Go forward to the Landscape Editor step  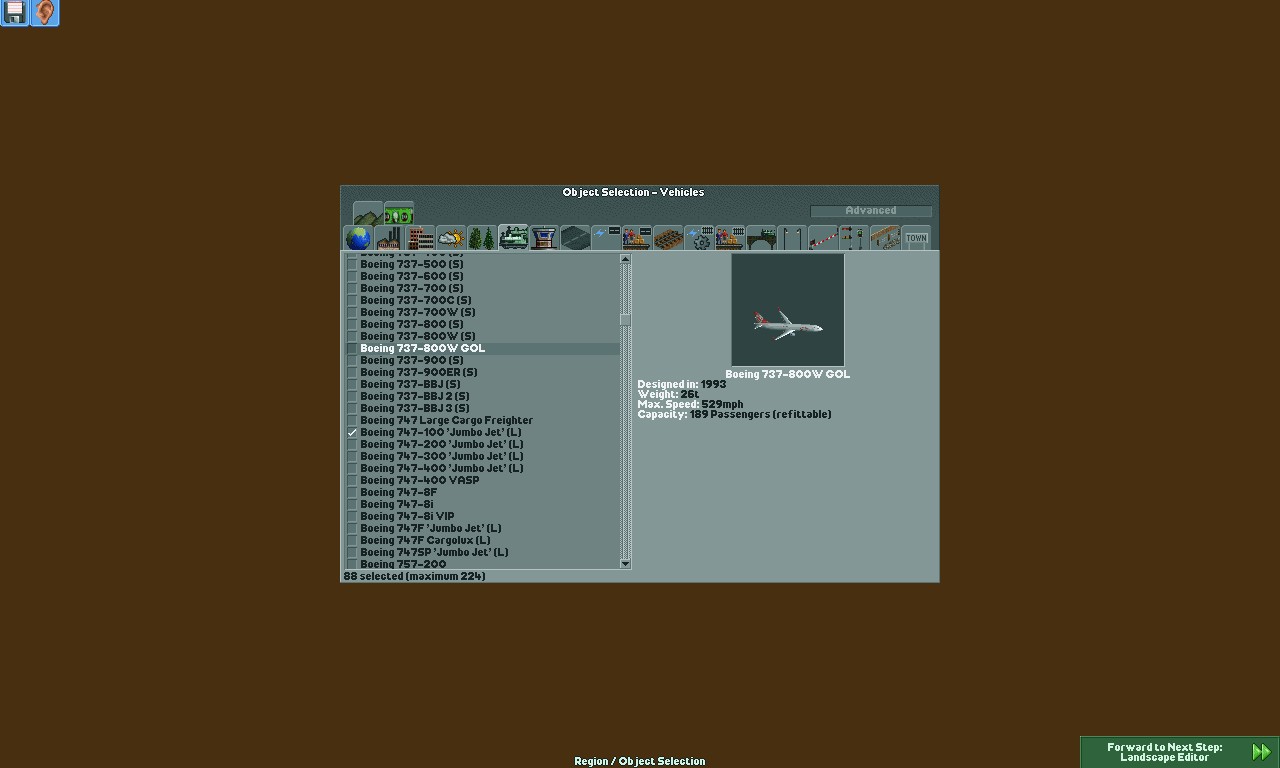point(1179,752)
